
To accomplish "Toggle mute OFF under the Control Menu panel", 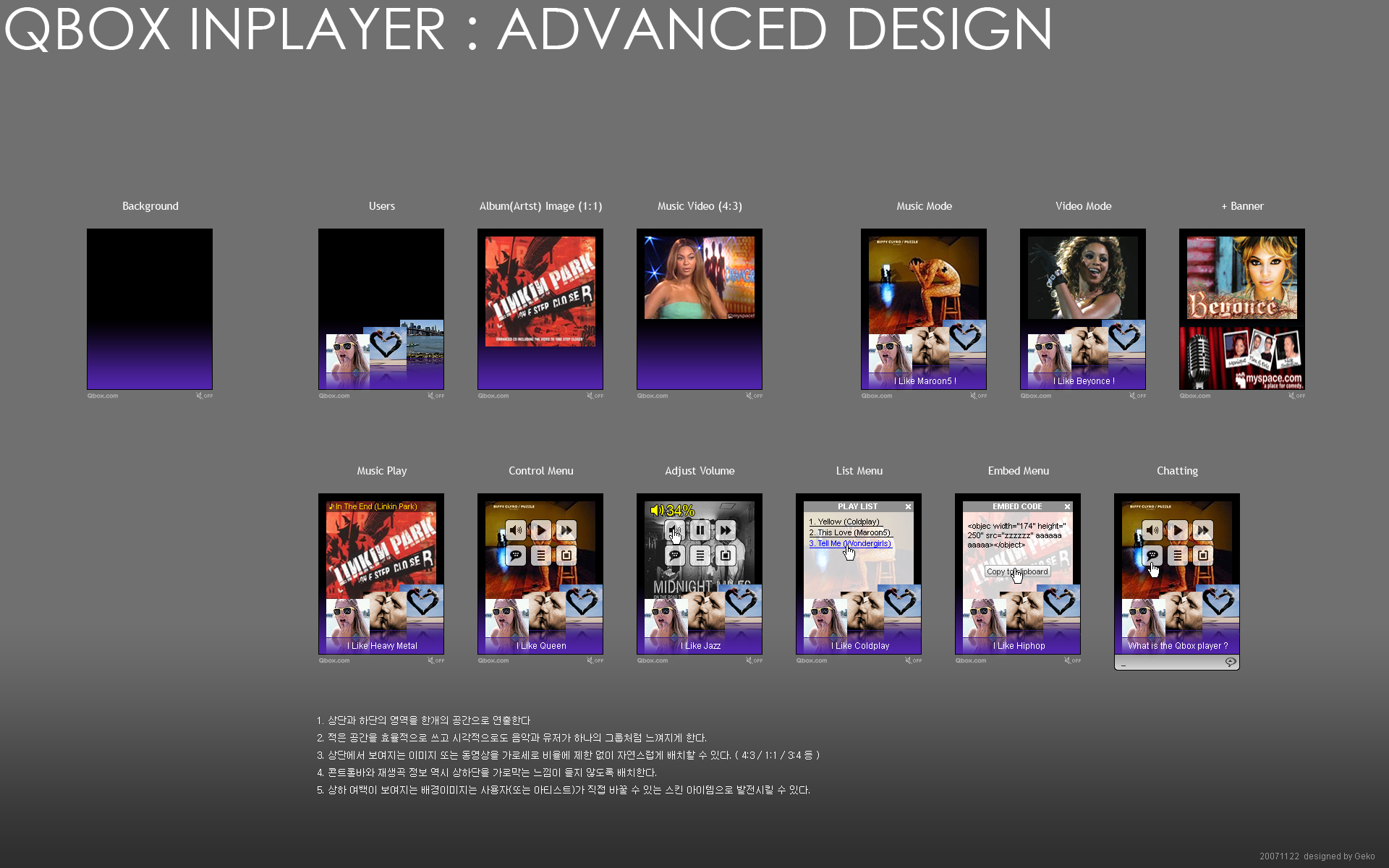I will 595,660.
